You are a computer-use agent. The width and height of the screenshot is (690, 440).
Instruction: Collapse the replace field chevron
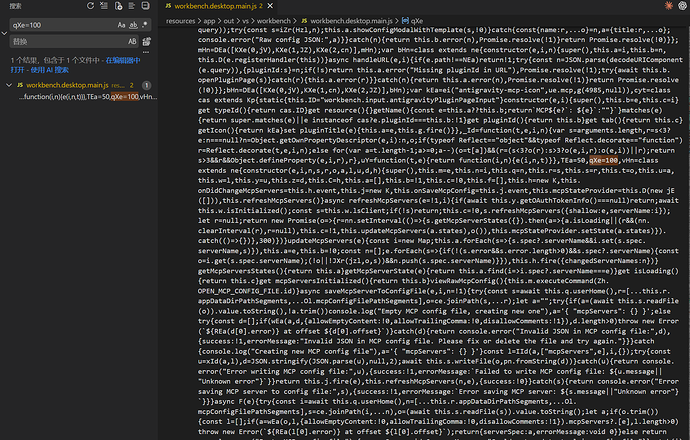[x=4, y=33]
